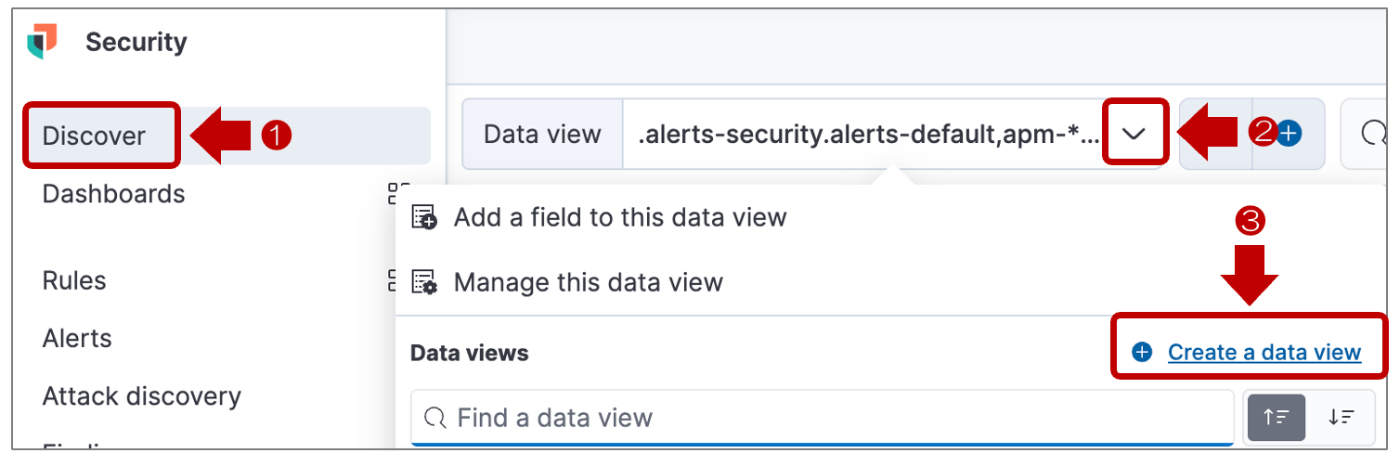Click the Elastic Security logo
1400x466 pixels.
42,41
